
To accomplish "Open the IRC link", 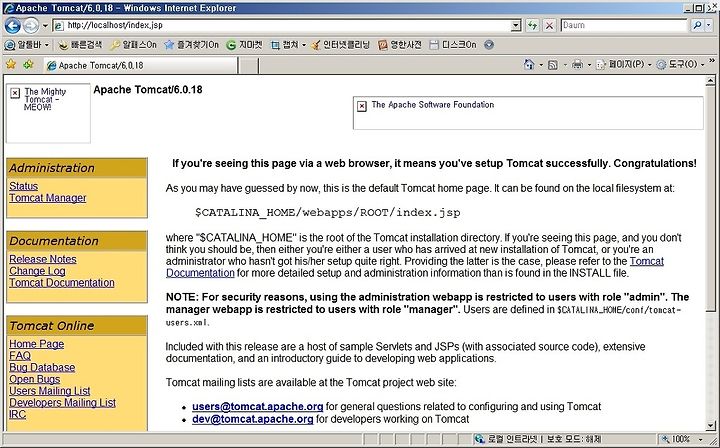I will (17, 414).
